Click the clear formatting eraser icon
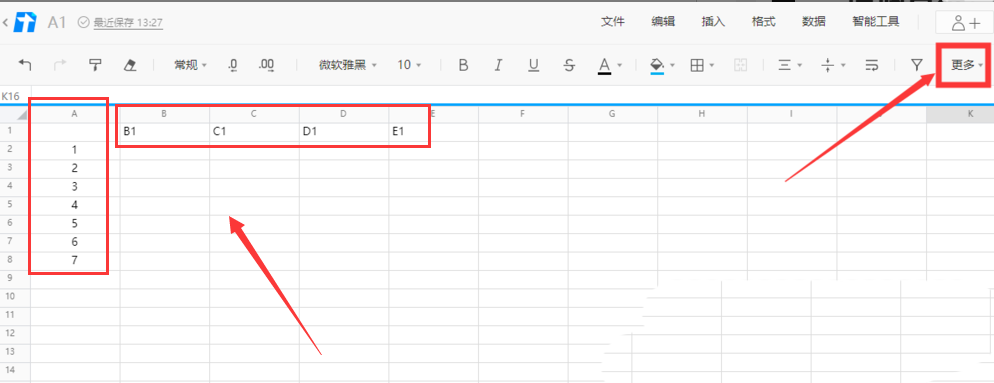Screen dimensions: 994x383 pyautogui.click(x=130, y=65)
